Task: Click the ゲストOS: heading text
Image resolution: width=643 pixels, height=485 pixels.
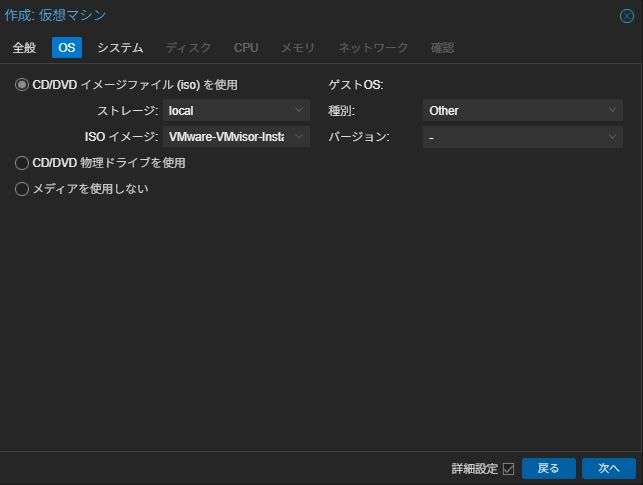Action: point(356,85)
